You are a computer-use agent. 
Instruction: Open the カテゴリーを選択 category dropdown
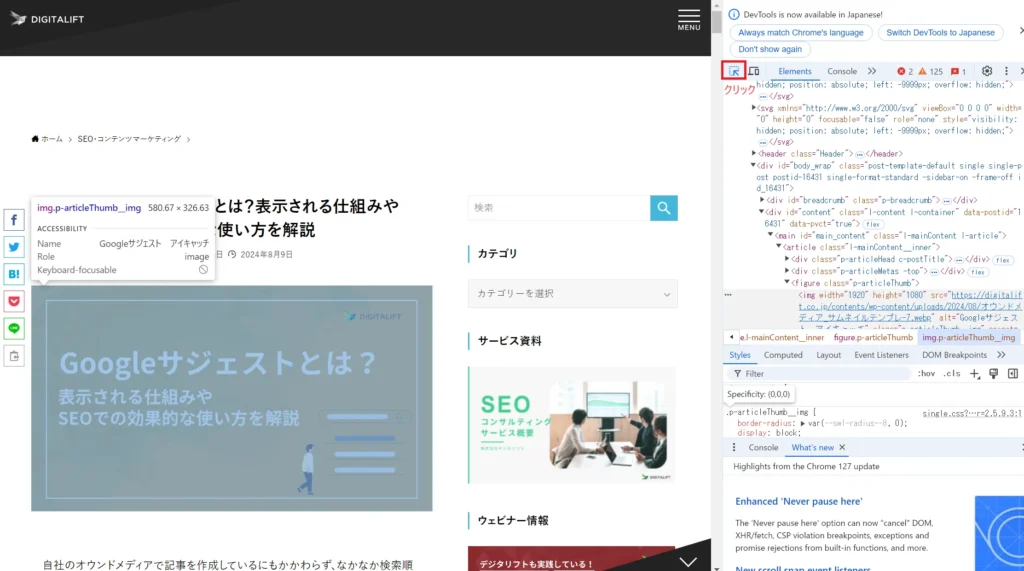(573, 294)
